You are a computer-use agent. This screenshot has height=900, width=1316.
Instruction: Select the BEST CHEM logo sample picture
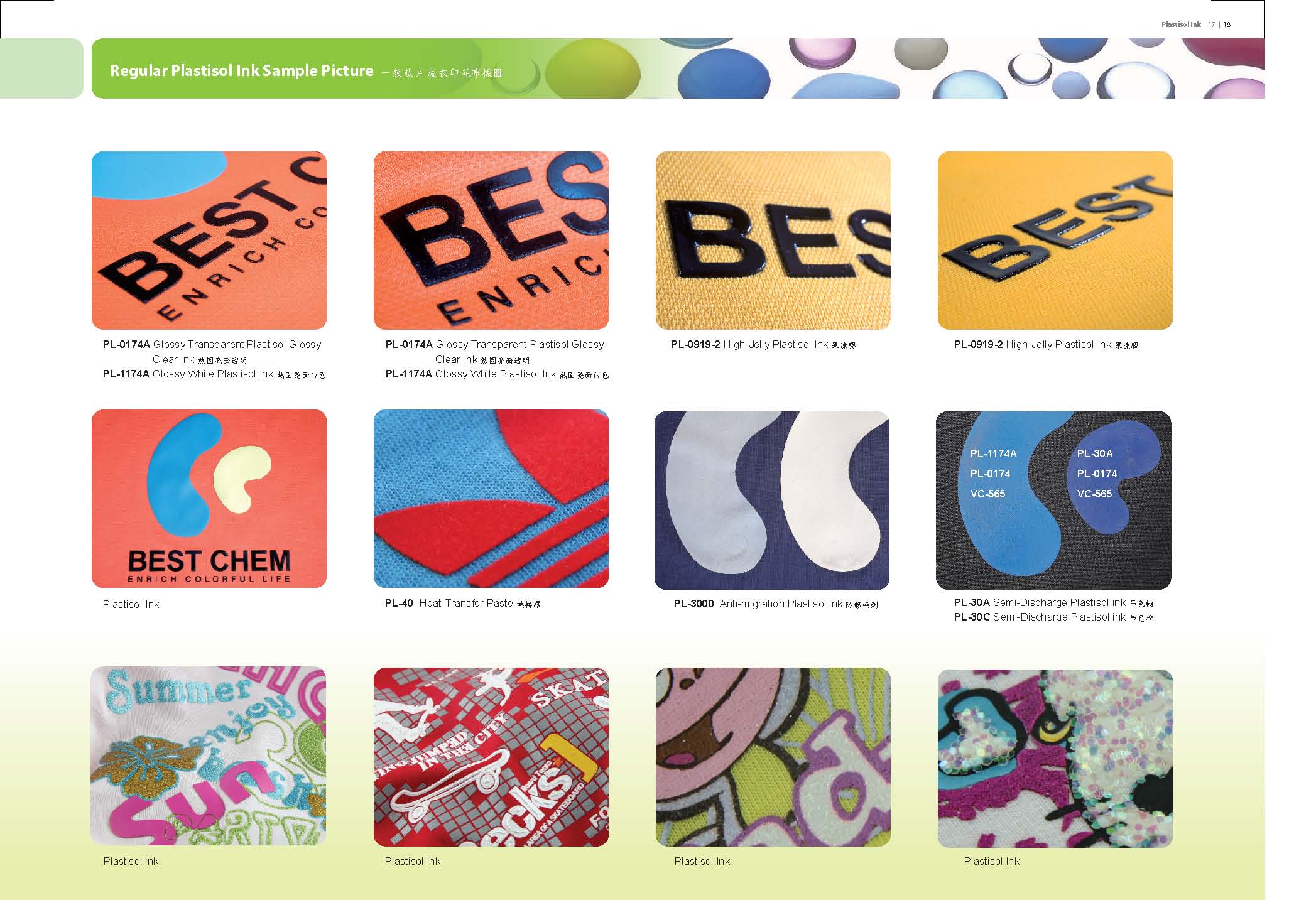click(209, 499)
